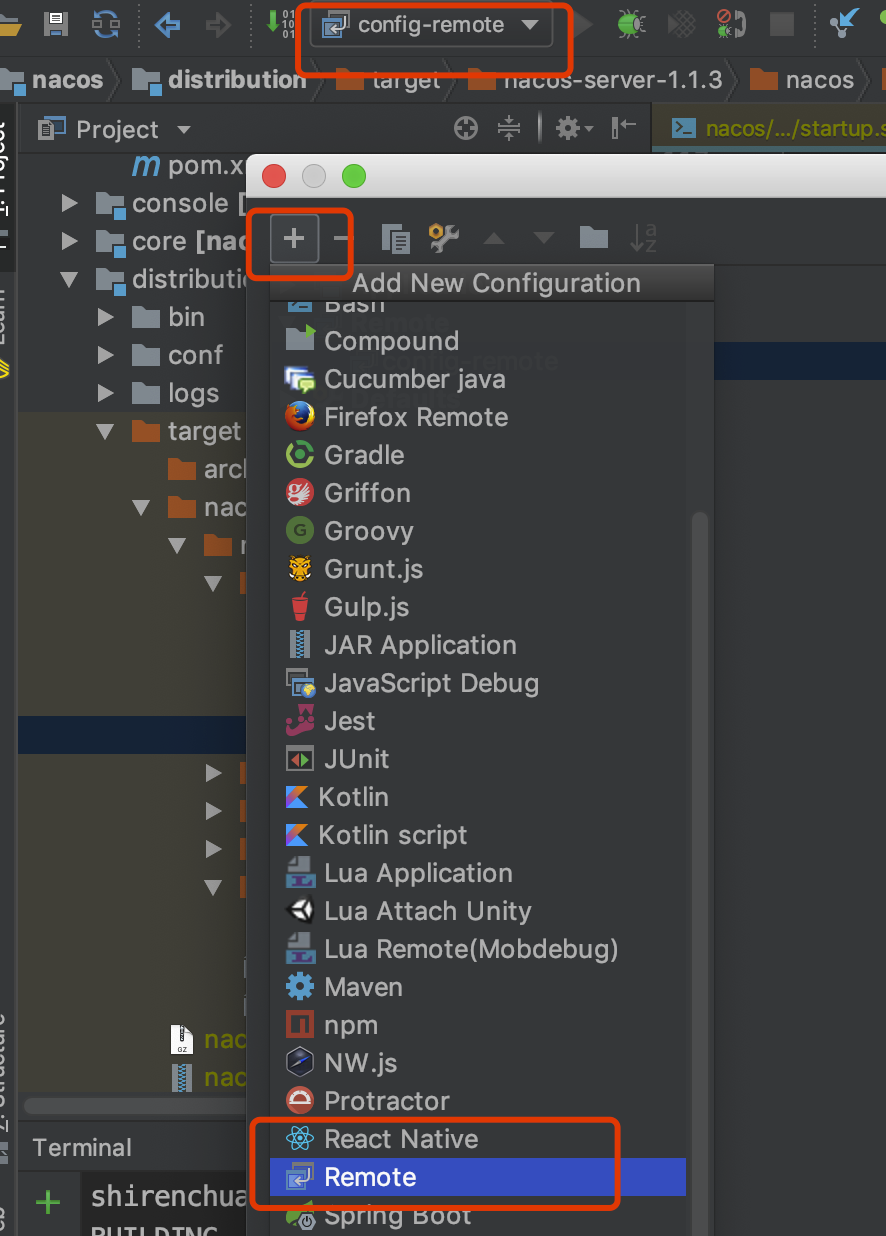Collapse all in Project panel

[x=509, y=128]
